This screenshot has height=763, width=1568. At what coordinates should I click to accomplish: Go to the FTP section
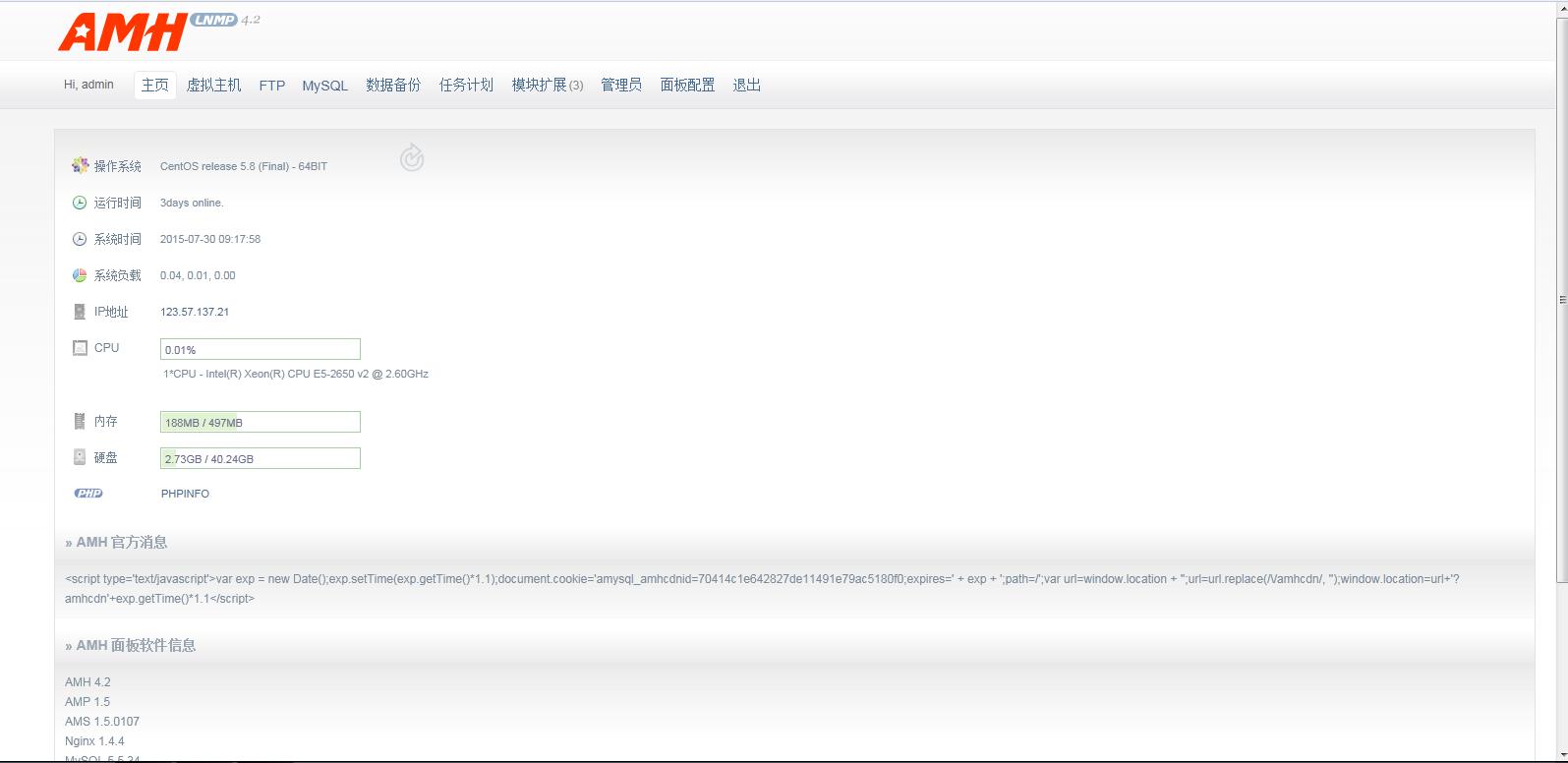click(272, 86)
